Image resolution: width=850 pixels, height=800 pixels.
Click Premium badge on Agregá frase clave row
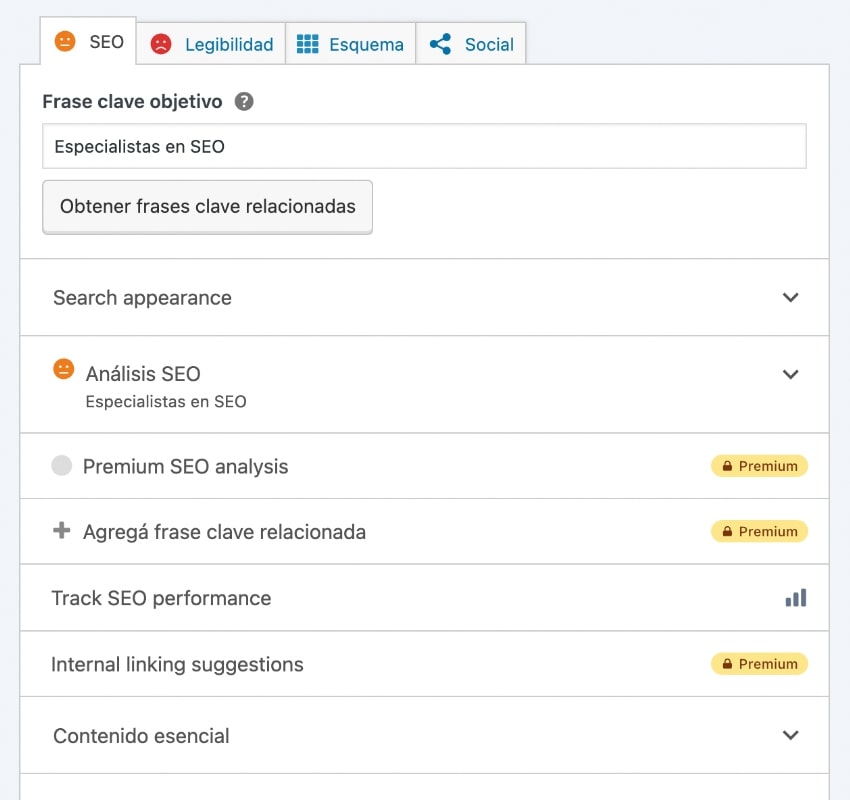click(759, 532)
